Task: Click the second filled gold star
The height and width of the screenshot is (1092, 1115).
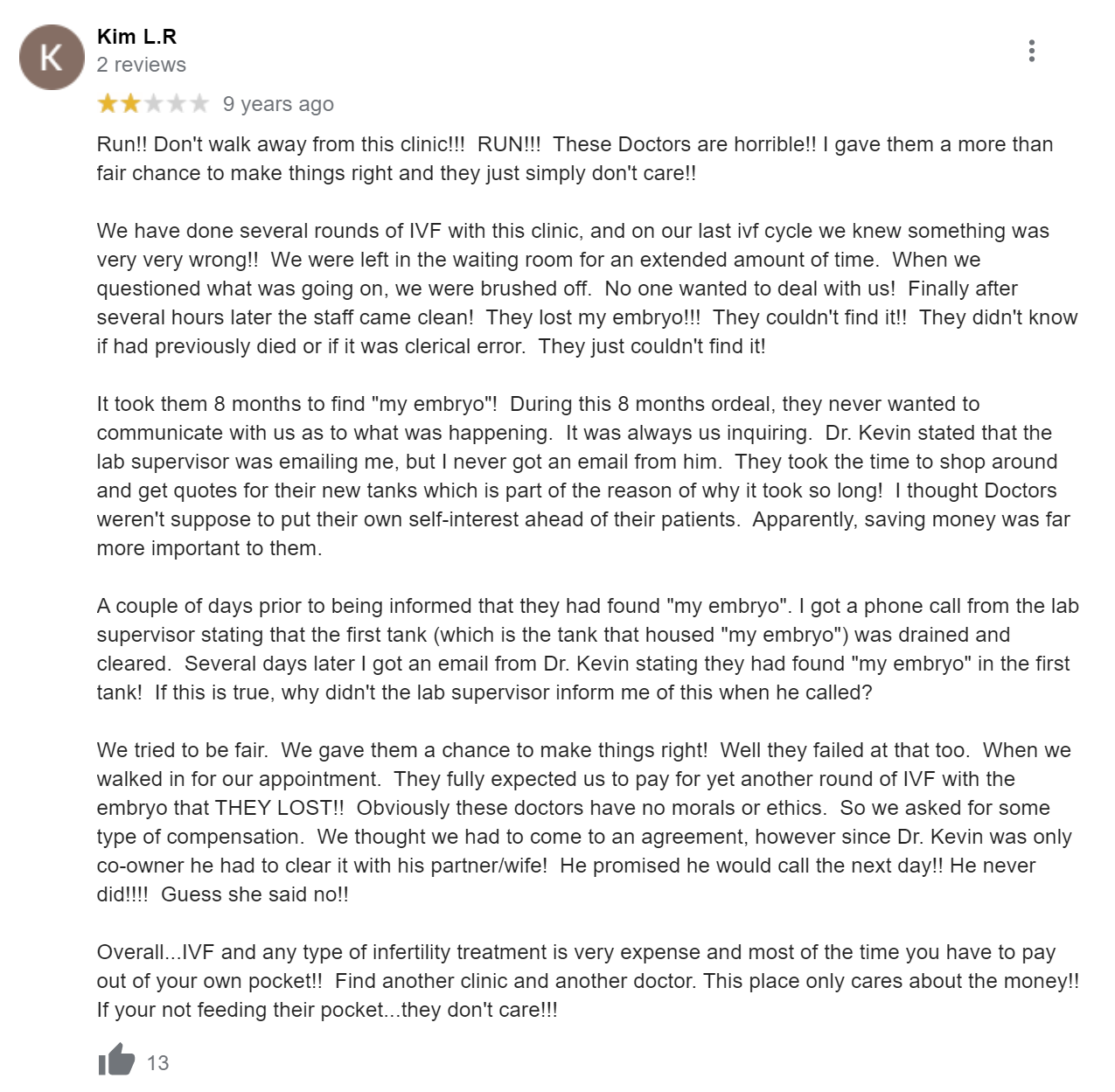Action: [x=130, y=104]
